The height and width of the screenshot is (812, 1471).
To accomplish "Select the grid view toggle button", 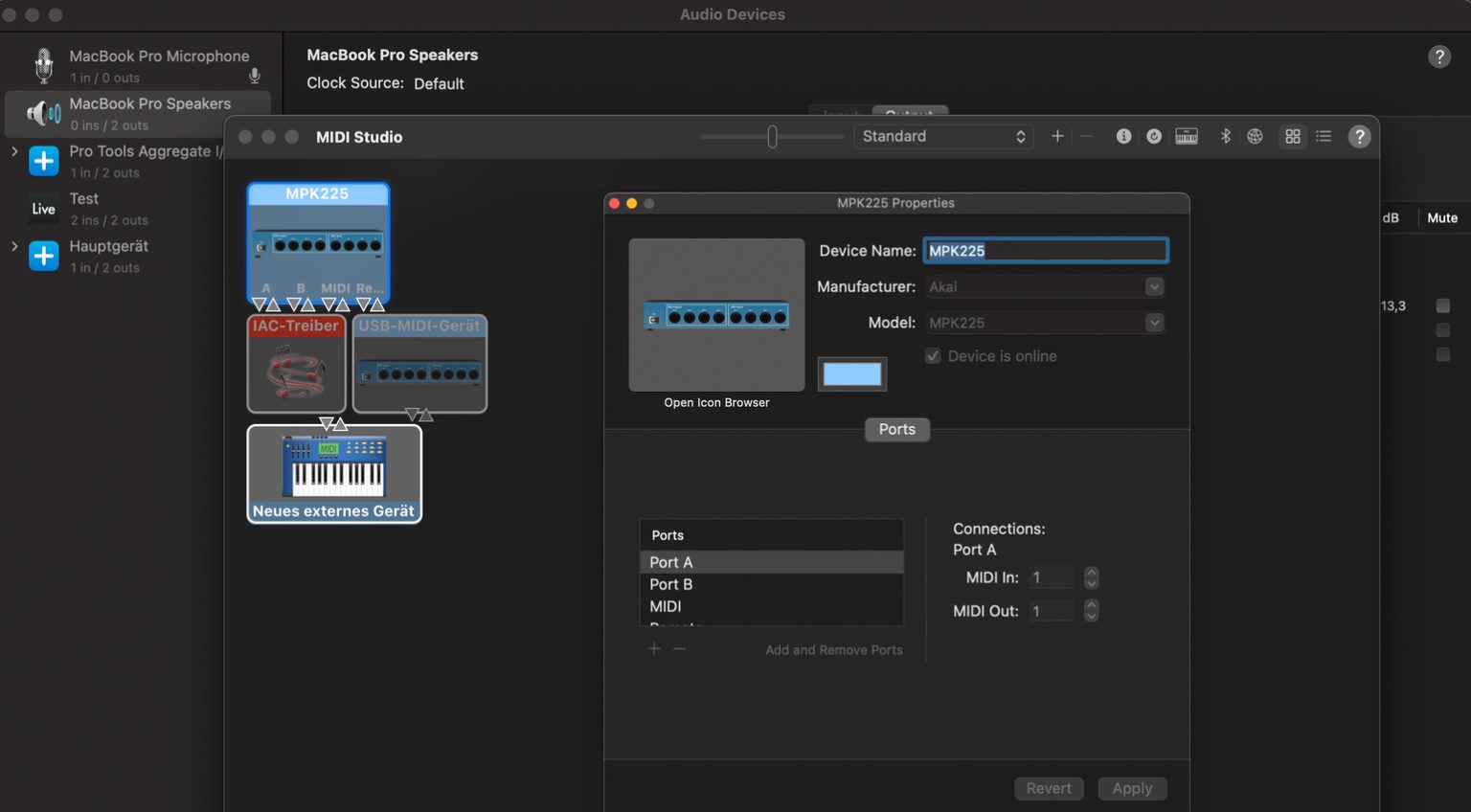I will click(x=1292, y=136).
